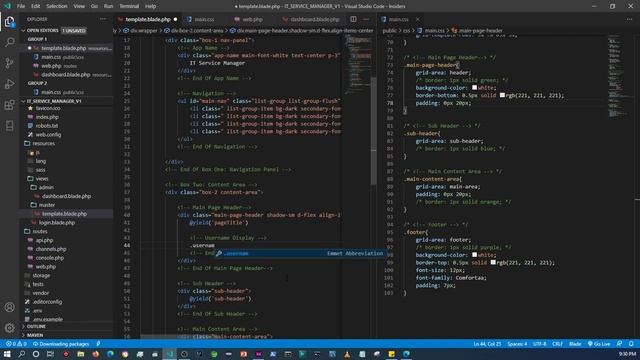Click white color swatch in .footer rule
640x360 pixels.
[474, 255]
